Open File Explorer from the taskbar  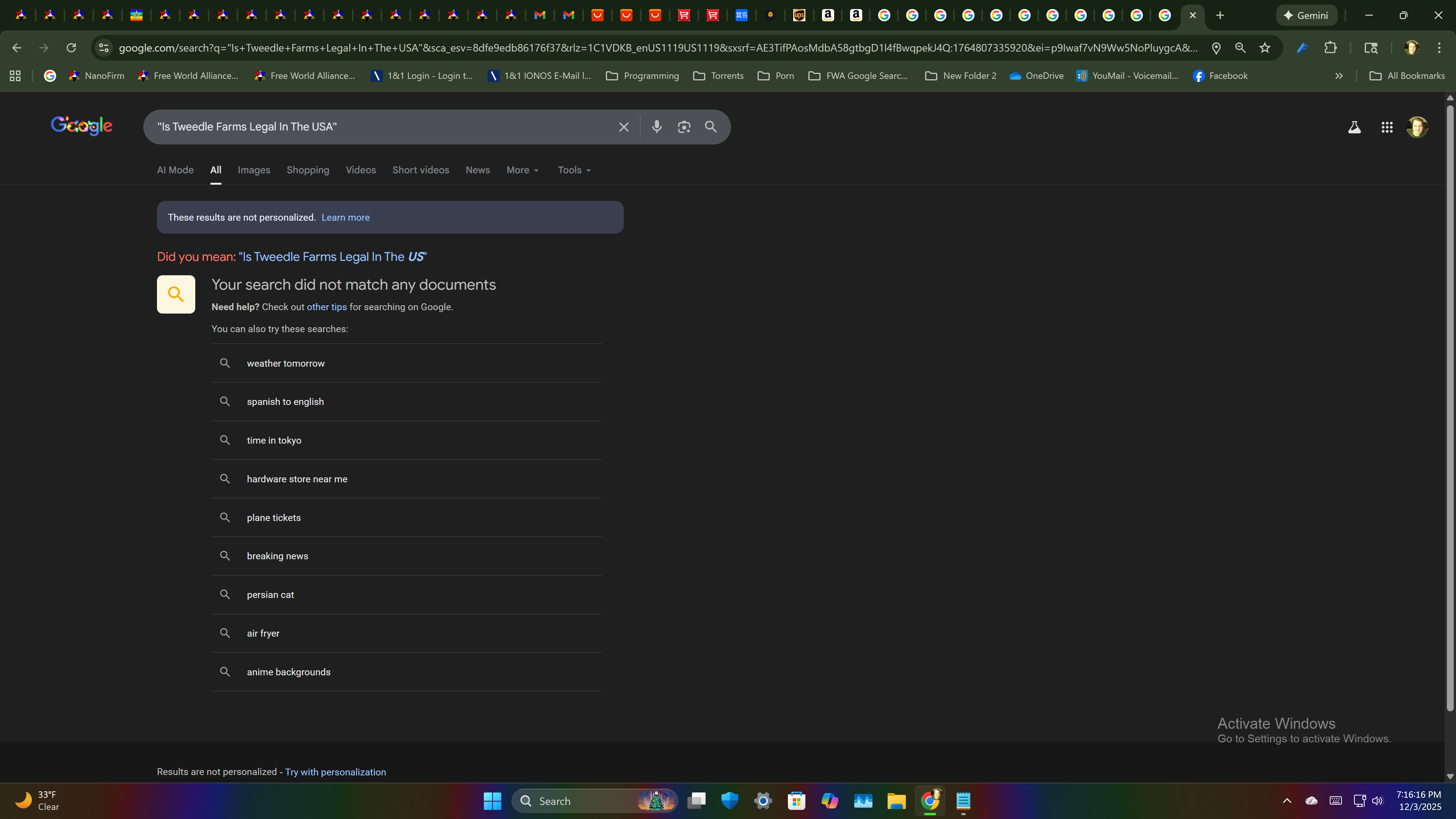tap(896, 801)
